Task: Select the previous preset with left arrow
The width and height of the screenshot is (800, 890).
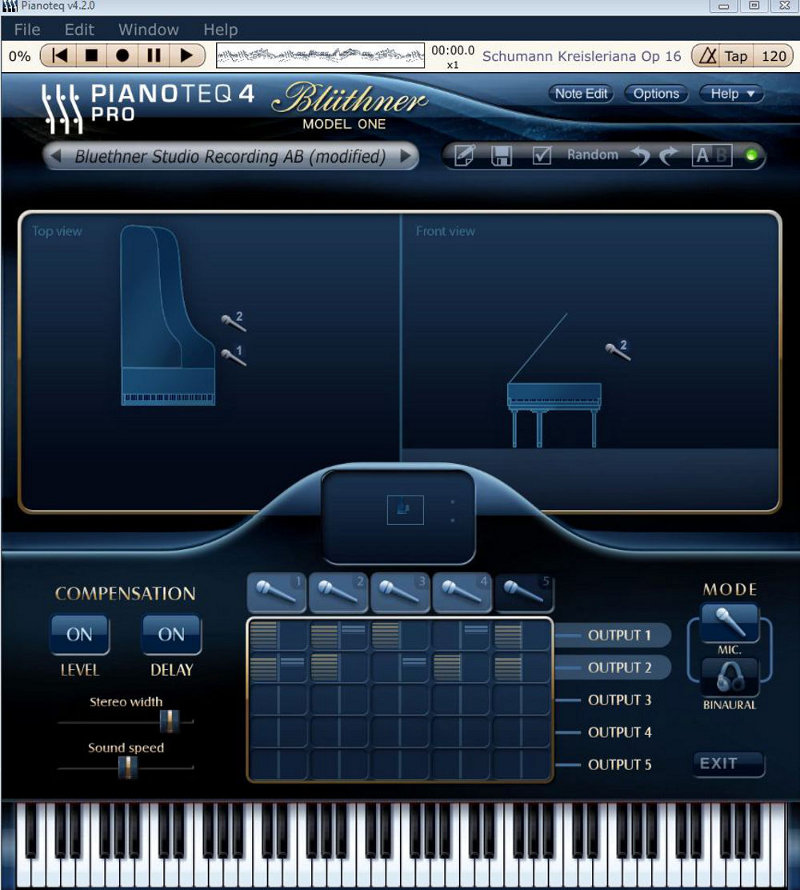Action: [x=56, y=156]
